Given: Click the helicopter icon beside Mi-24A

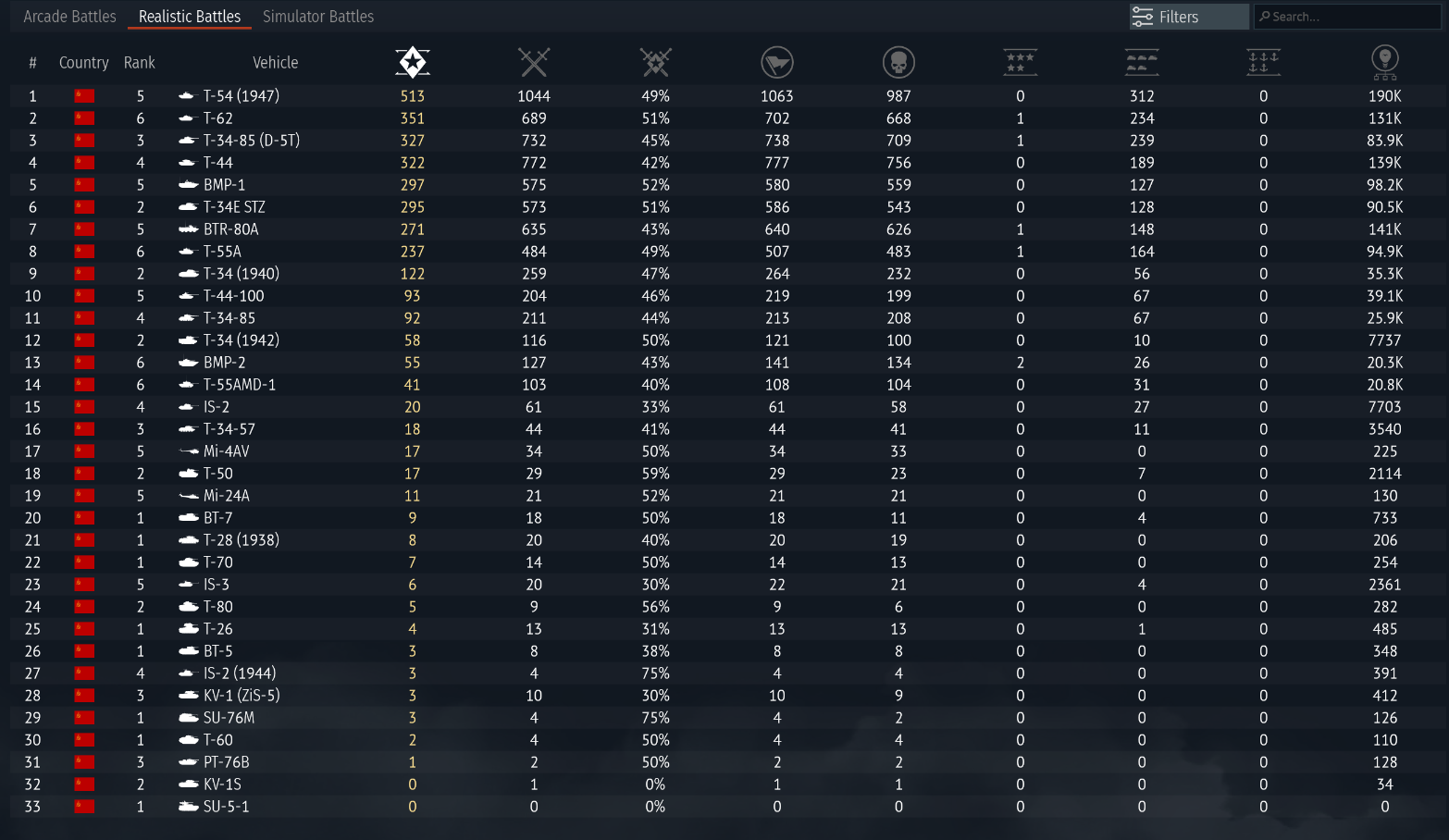Looking at the screenshot, I should point(188,496).
